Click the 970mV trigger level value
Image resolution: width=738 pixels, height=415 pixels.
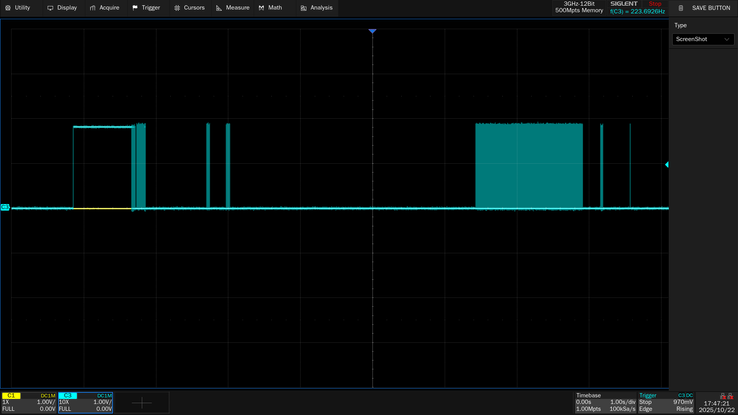683,402
